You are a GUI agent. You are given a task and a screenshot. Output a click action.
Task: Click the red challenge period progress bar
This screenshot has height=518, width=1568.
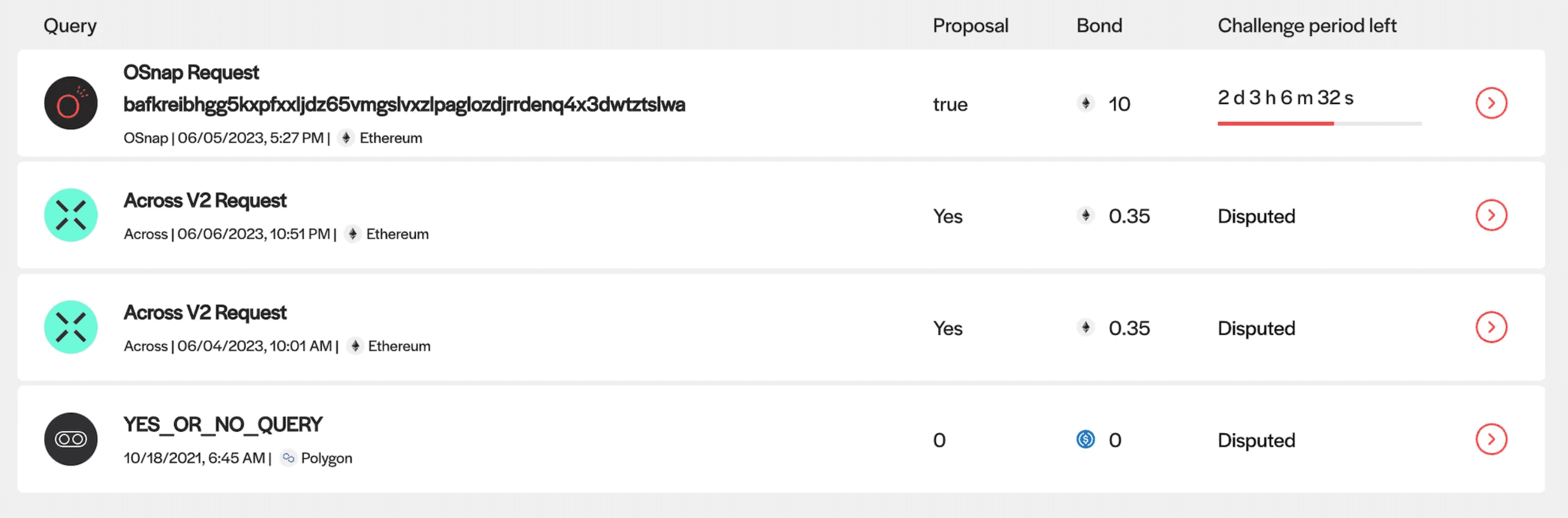tap(1275, 124)
